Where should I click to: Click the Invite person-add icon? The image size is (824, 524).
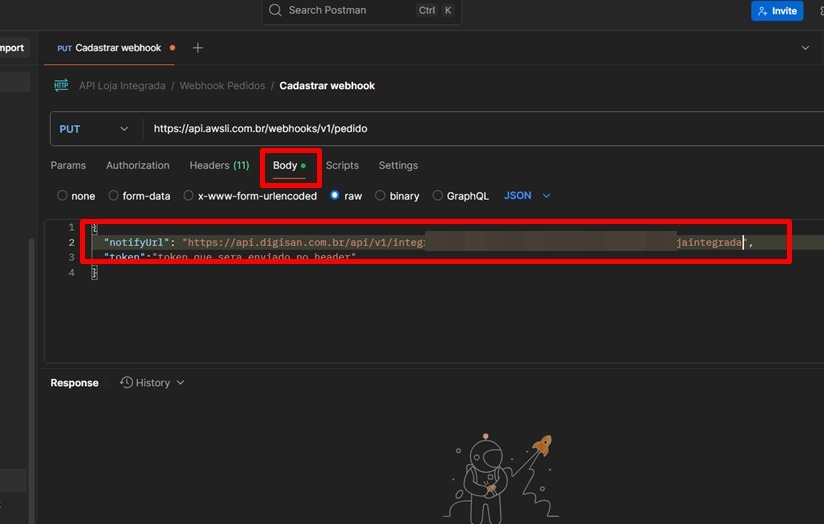pyautogui.click(x=763, y=11)
